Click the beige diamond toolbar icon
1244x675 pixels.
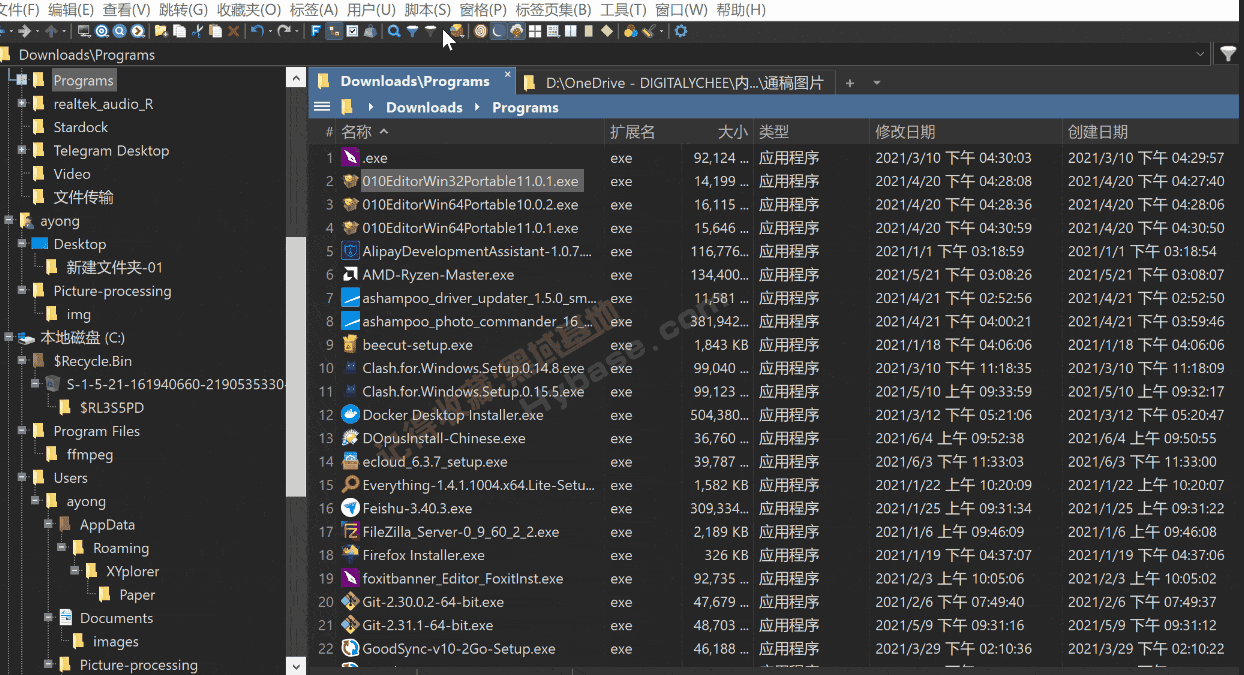(607, 31)
